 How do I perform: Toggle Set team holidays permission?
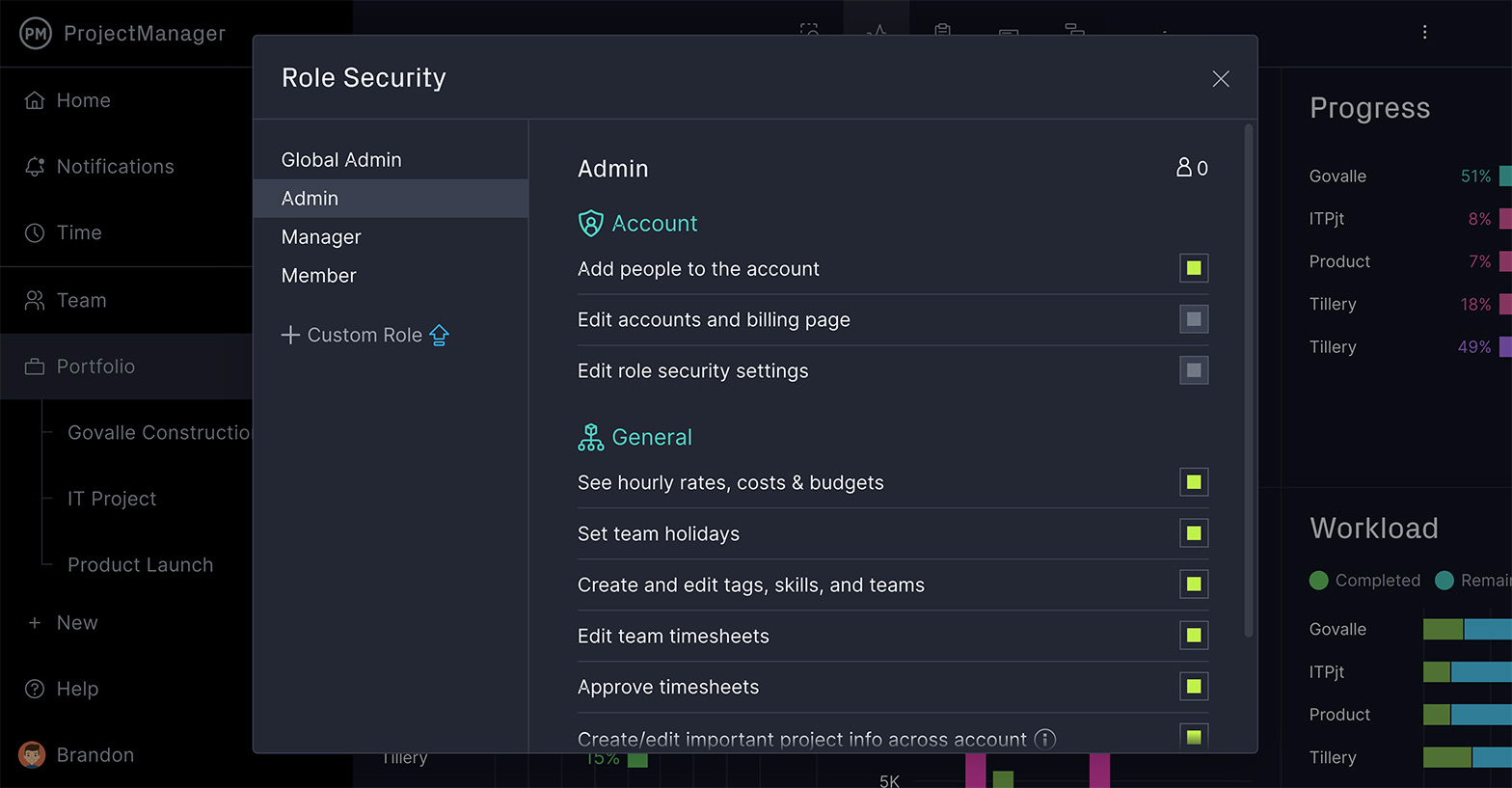tap(1194, 533)
